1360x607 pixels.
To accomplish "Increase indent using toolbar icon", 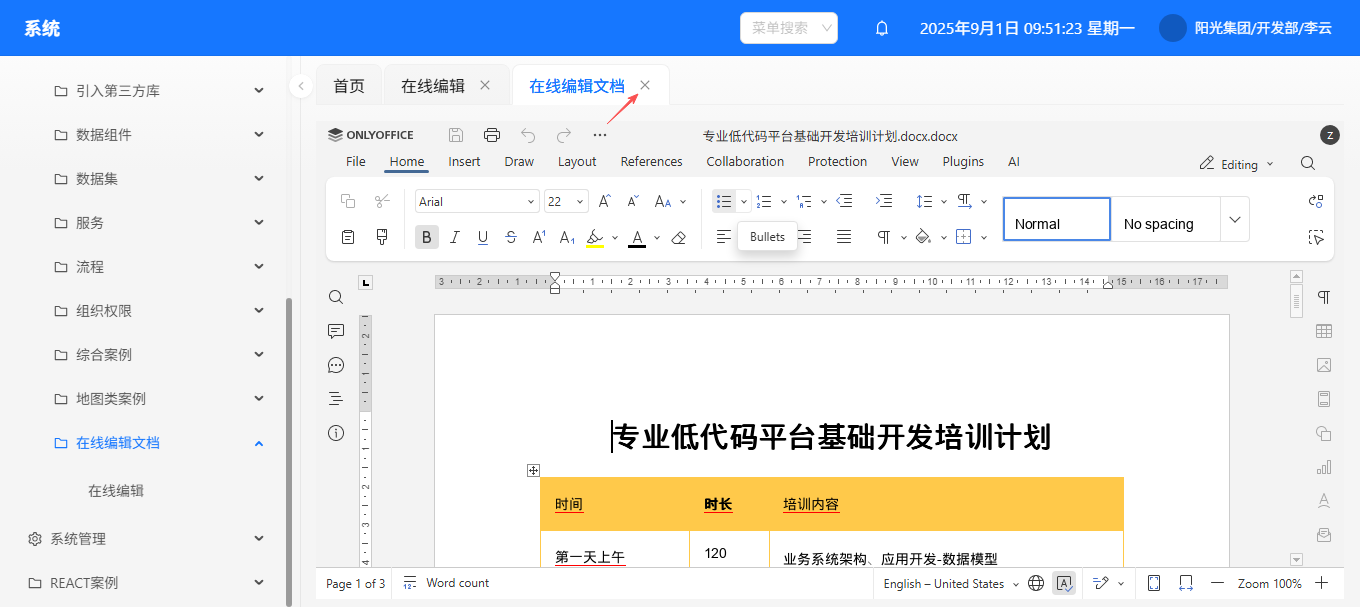I will [x=884, y=201].
